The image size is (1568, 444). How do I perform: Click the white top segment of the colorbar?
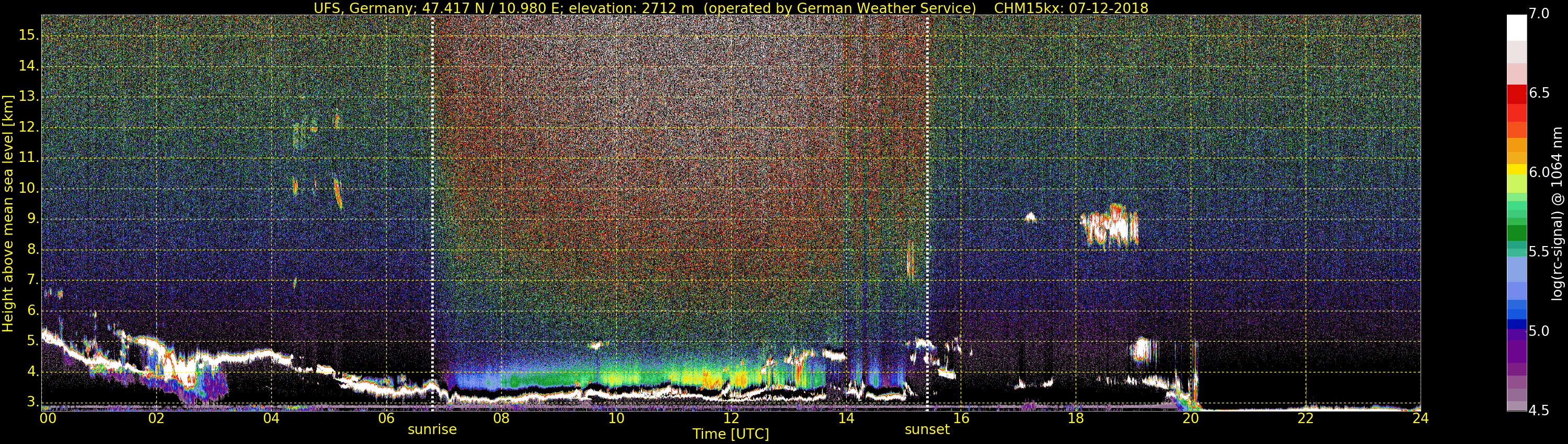1516,27
